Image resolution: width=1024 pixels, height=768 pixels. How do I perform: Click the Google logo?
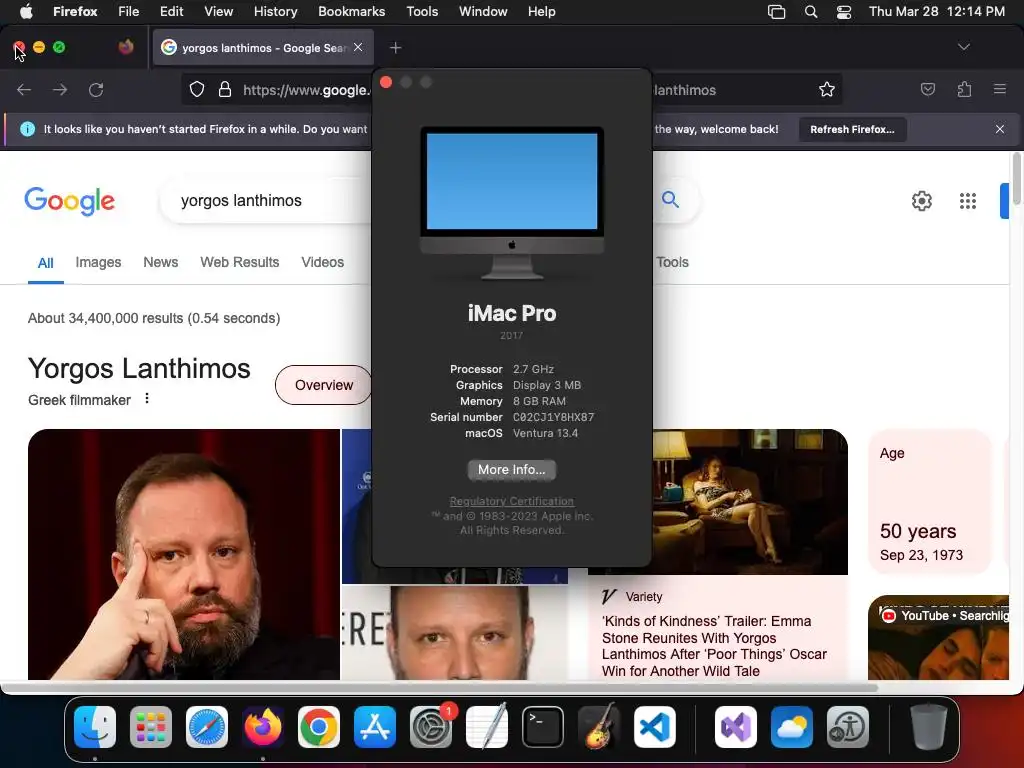[69, 201]
